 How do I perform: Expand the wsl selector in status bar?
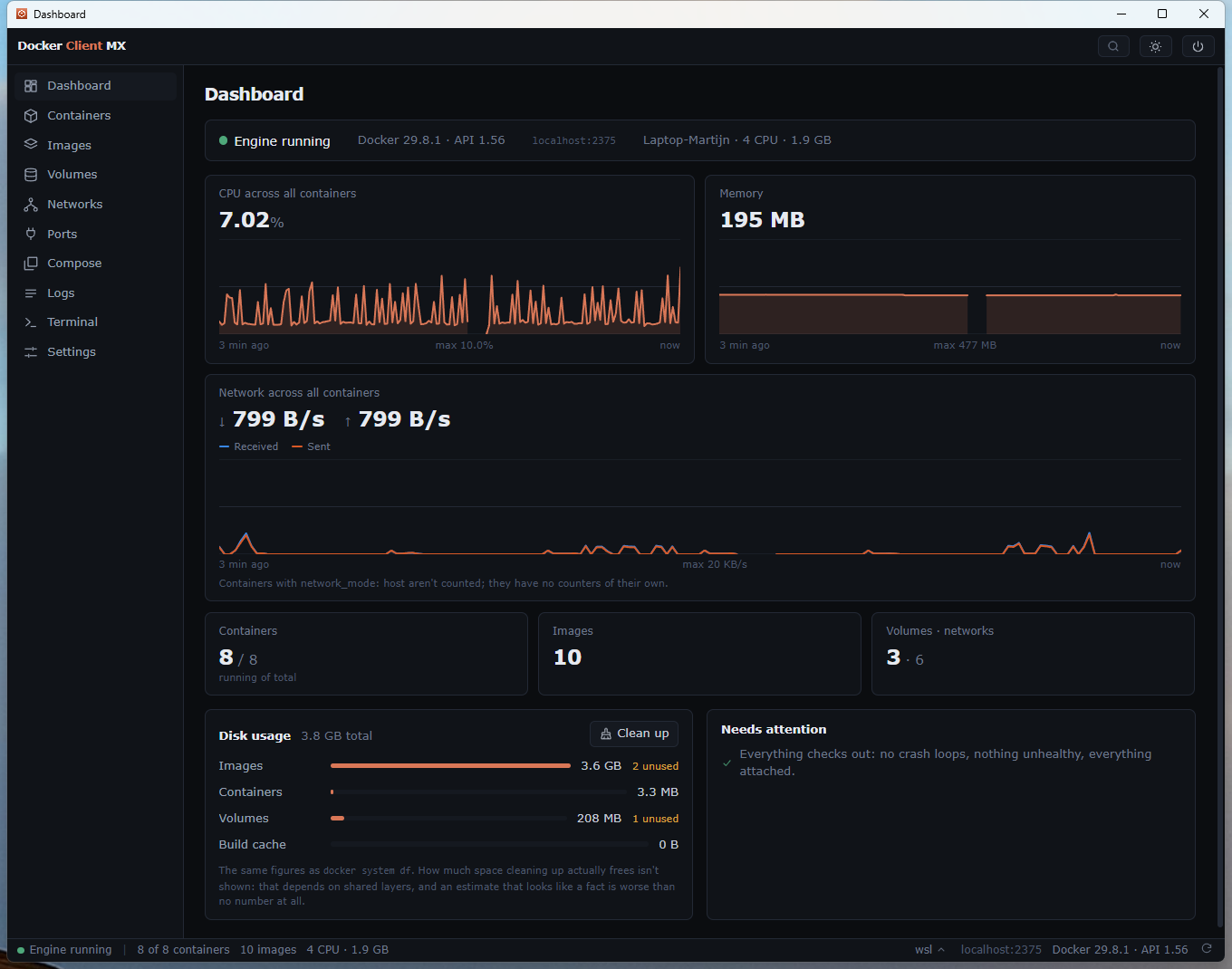click(x=930, y=949)
